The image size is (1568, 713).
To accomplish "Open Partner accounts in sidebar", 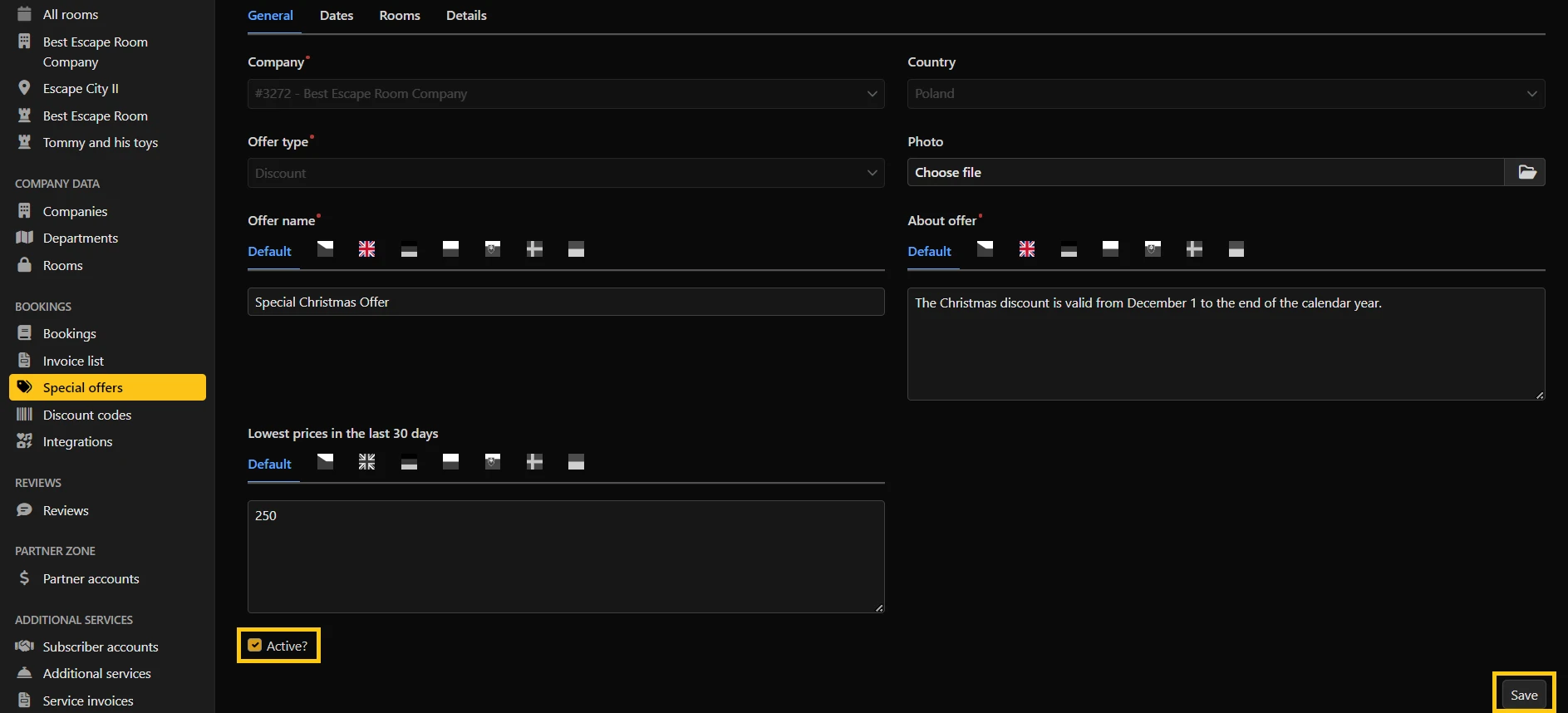I will pos(91,578).
